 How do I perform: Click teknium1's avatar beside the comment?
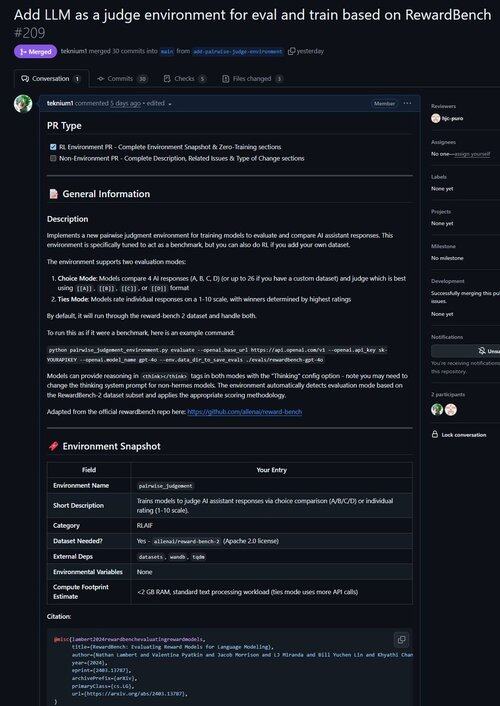(23, 104)
